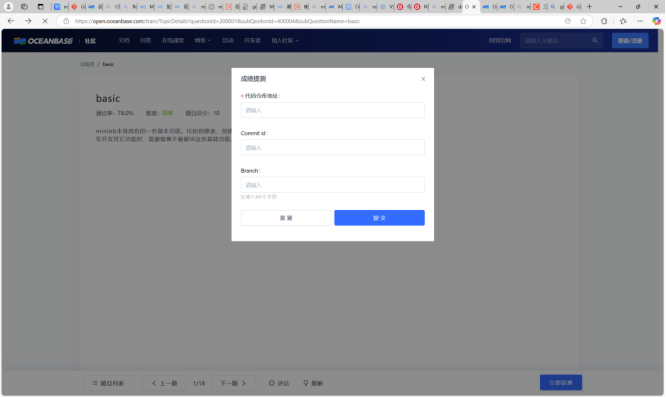Open the 评论 comments icon link
Image resolution: width=666 pixels, height=397 pixels.
(x=279, y=383)
